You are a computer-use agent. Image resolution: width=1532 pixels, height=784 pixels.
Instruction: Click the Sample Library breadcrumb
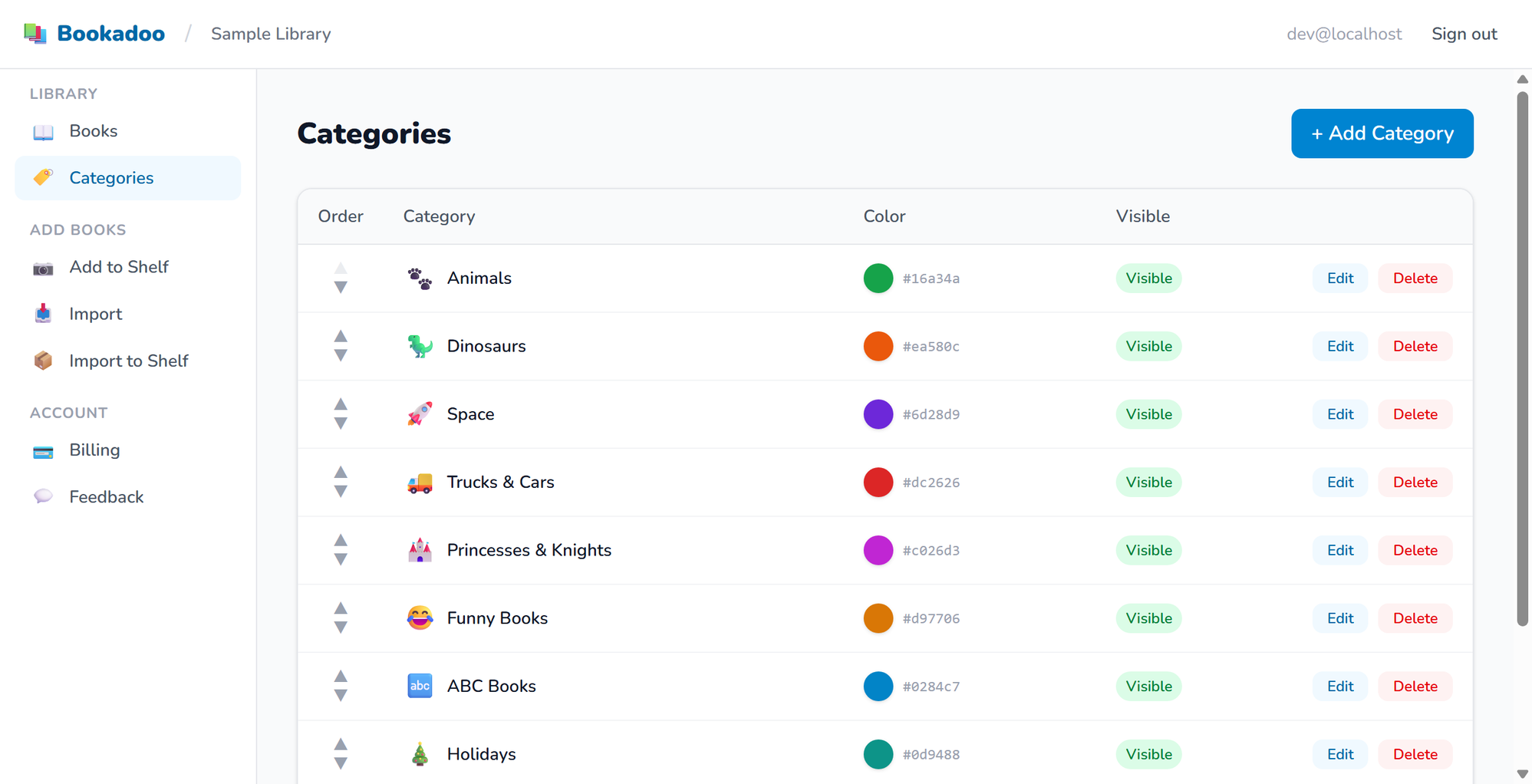click(271, 34)
